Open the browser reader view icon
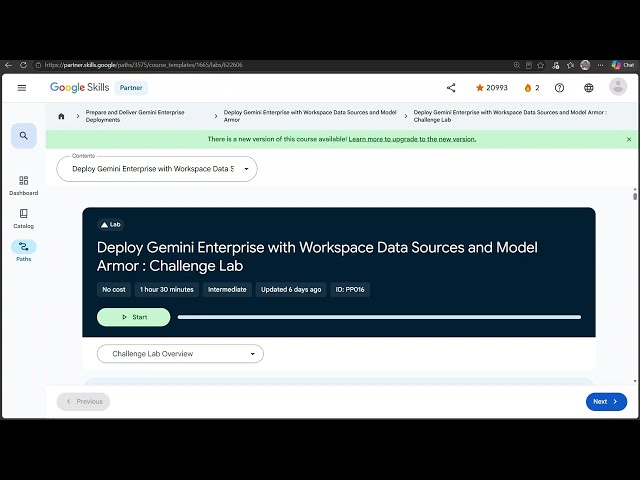Viewport: 640px width, 480px height. pyautogui.click(x=529, y=65)
